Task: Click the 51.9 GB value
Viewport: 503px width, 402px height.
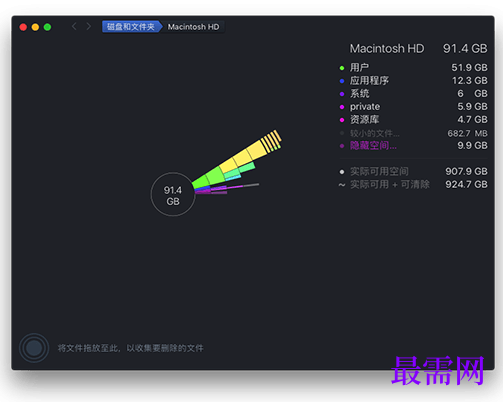Action: 469,68
